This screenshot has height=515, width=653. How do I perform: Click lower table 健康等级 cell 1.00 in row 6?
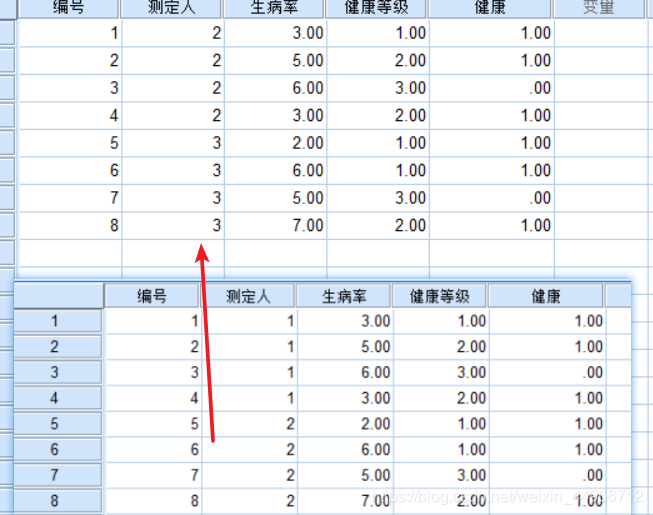pyautogui.click(x=441, y=450)
